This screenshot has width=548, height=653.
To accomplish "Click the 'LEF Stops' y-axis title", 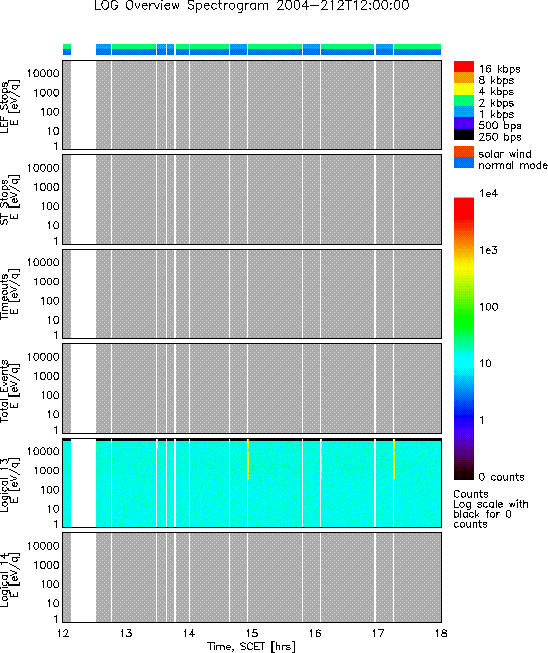I will pos(5,107).
